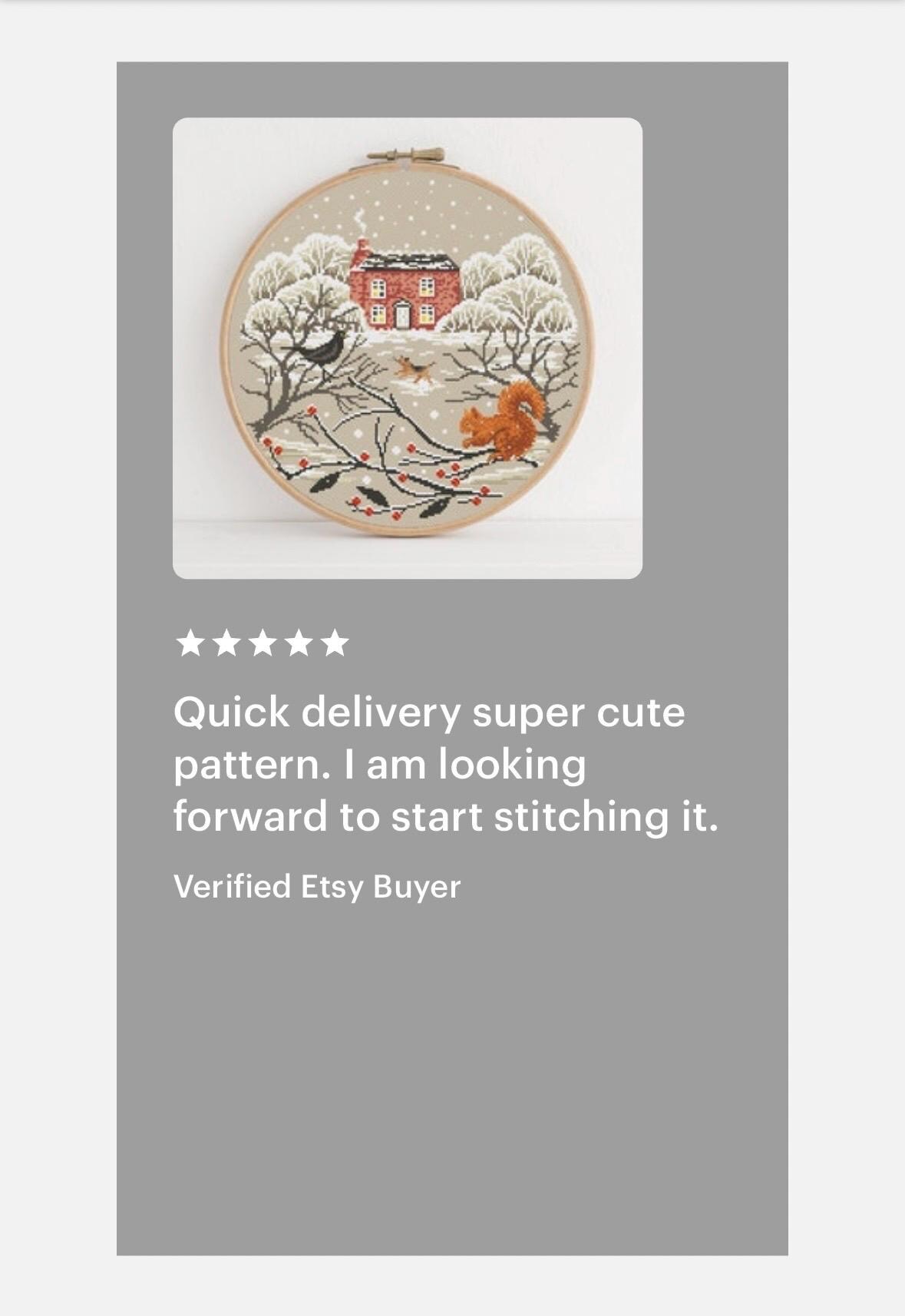Click the brass screw clasp atop the hoop

[405, 156]
